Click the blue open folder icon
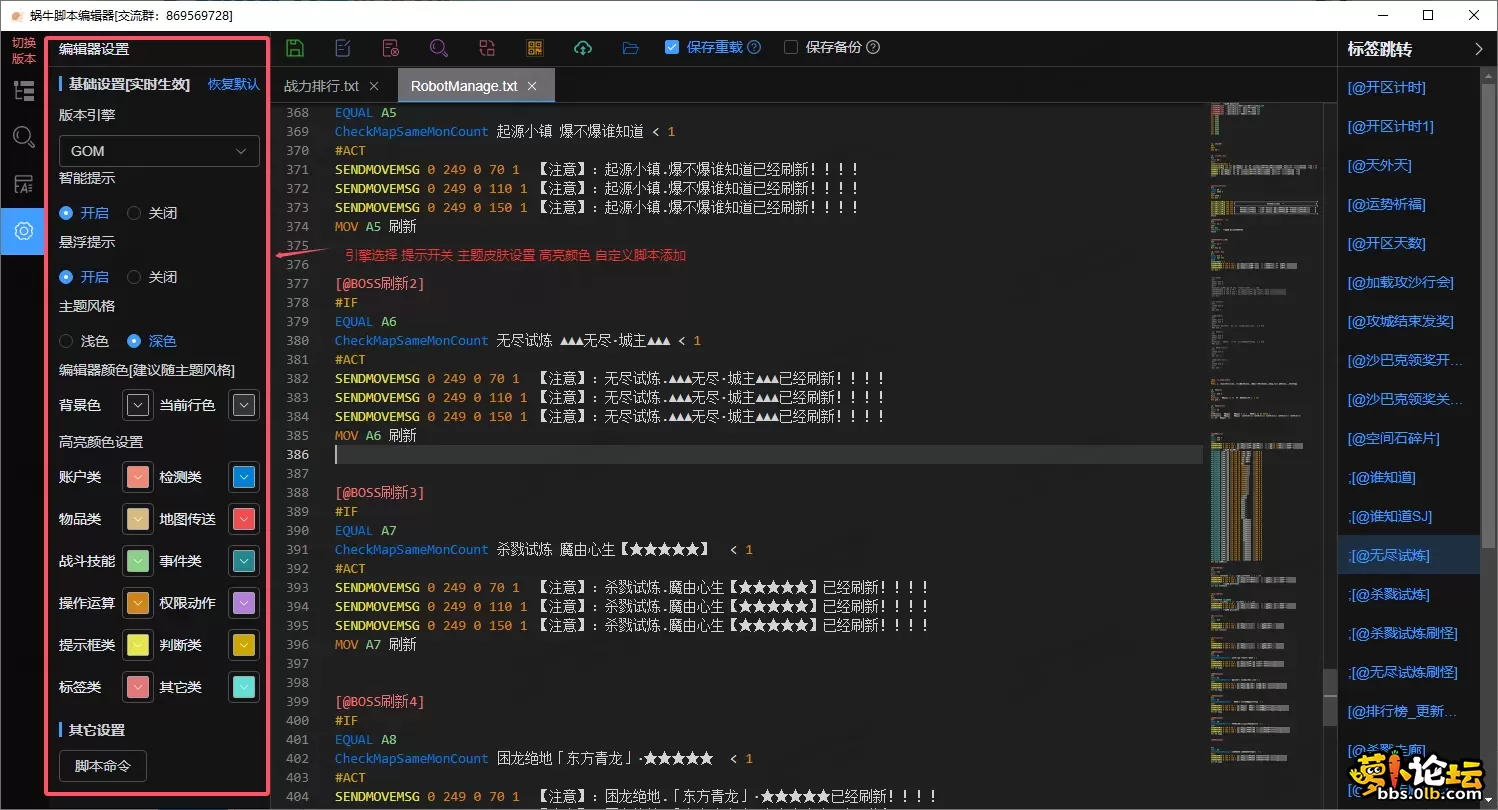1498x810 pixels. pos(630,48)
